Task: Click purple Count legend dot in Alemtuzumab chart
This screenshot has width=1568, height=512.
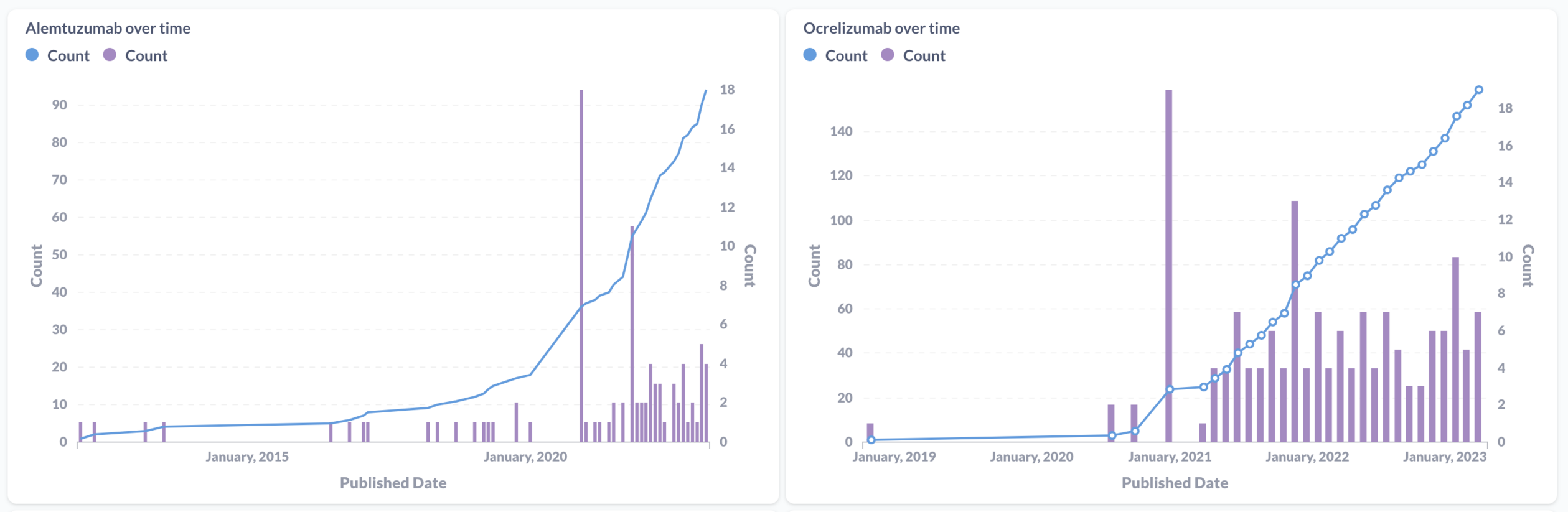Action: [110, 55]
